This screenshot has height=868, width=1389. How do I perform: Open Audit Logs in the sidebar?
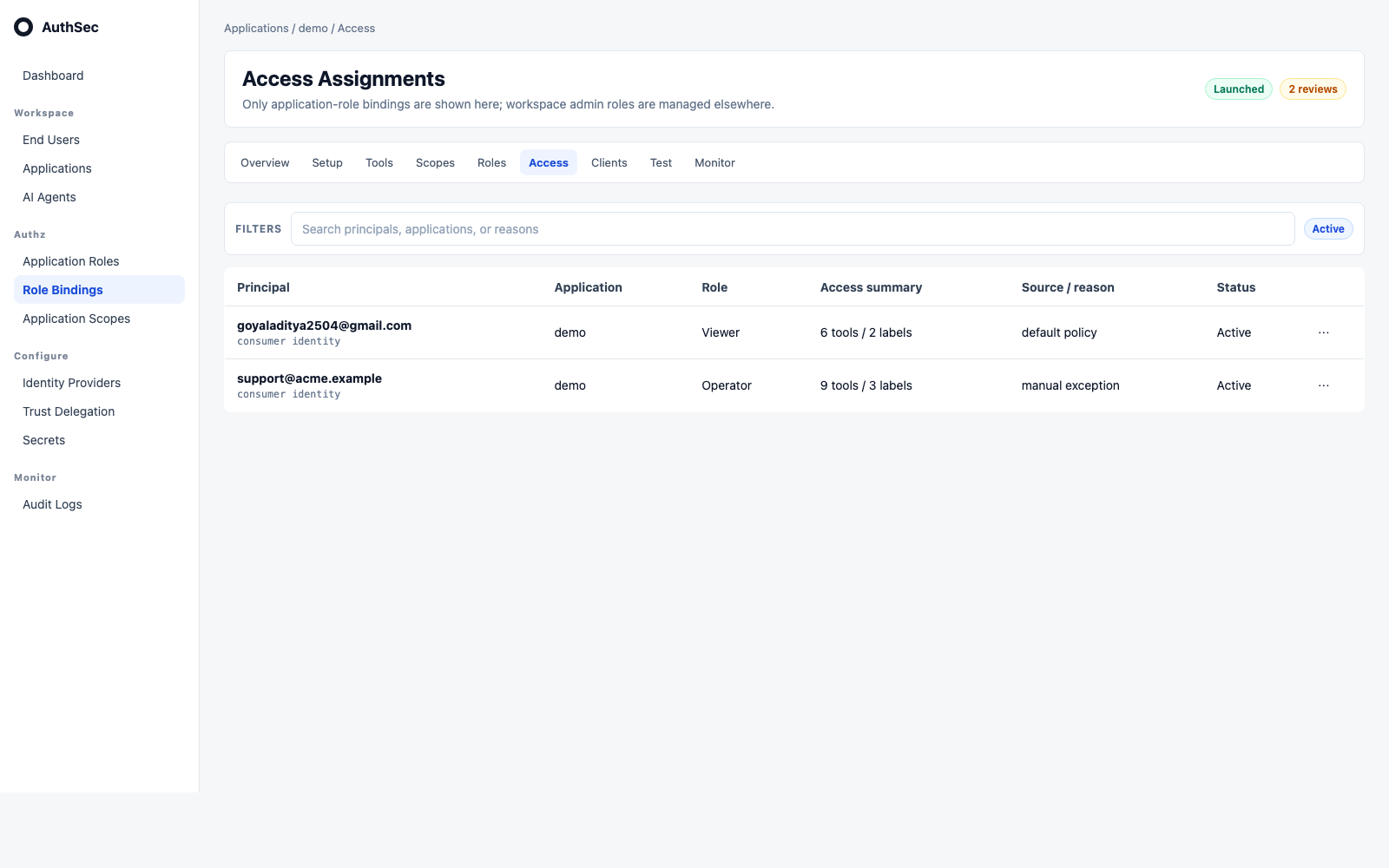(x=99, y=504)
